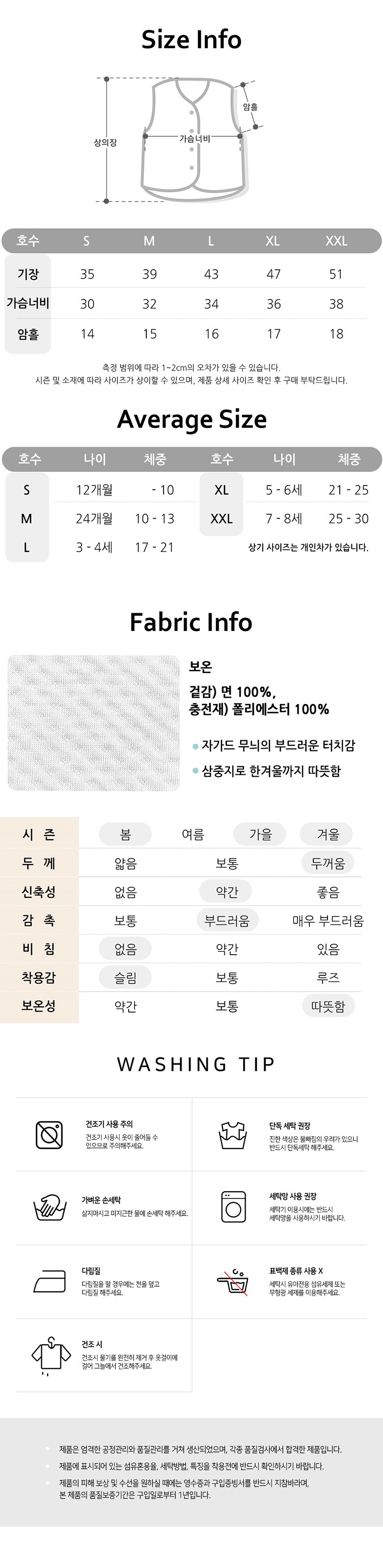The width and height of the screenshot is (383, 1568).
Task: Click the 건조기 사용 주의 heading
Action: coord(109,1124)
